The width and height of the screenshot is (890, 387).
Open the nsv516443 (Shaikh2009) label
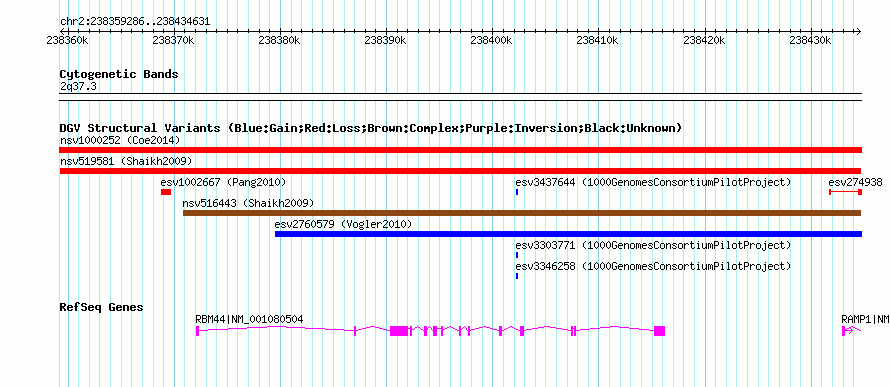pyautogui.click(x=248, y=203)
